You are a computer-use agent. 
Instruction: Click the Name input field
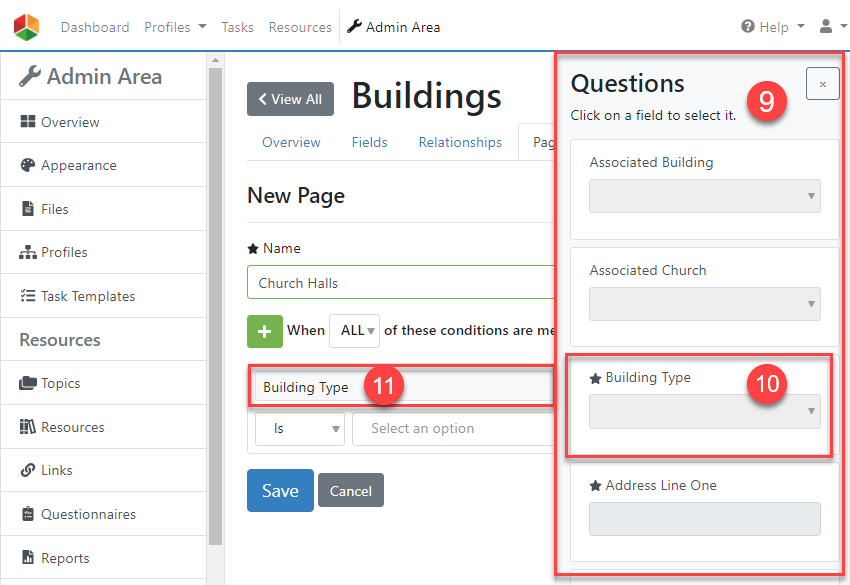tap(400, 283)
